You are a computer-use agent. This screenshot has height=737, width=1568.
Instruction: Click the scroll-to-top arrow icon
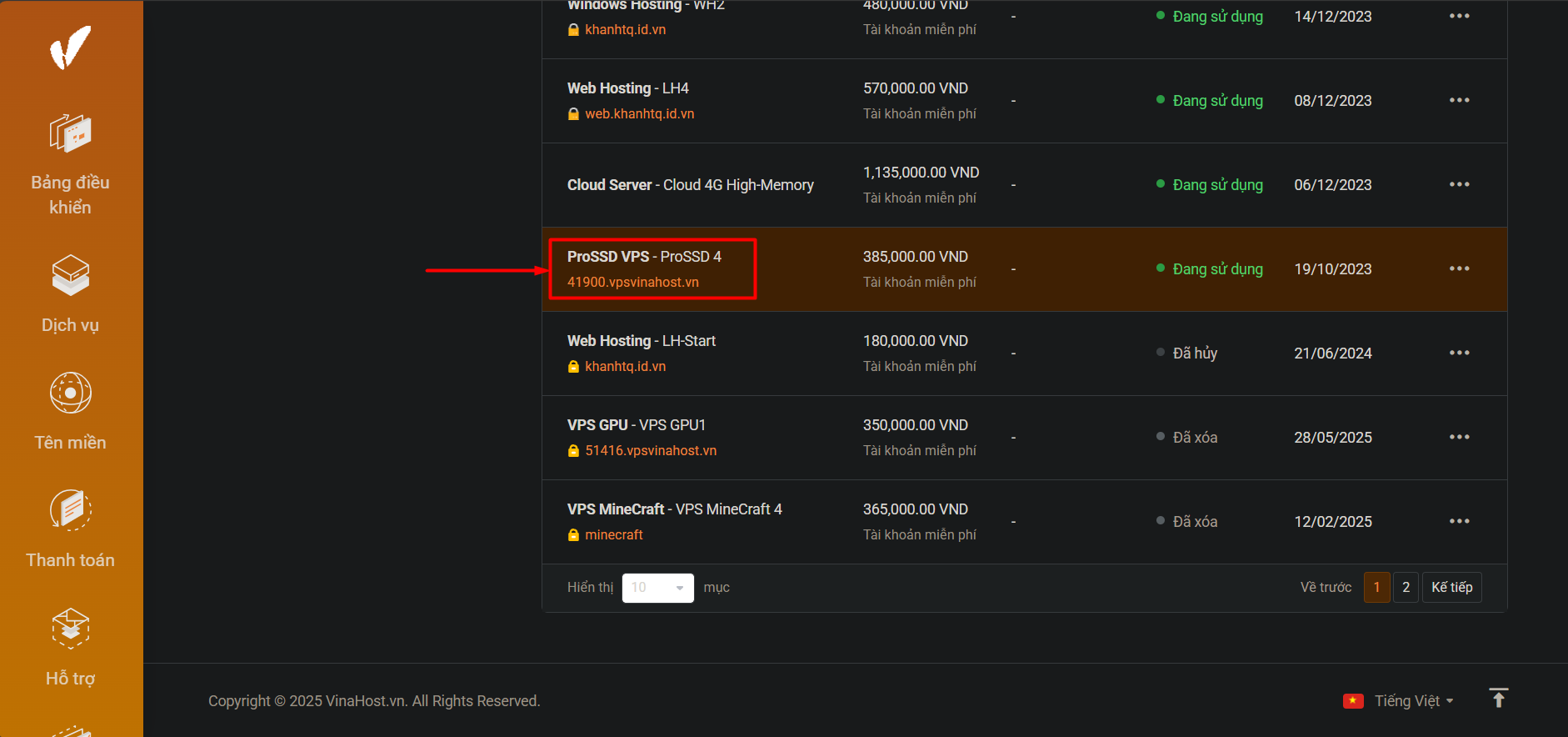coord(1498,699)
